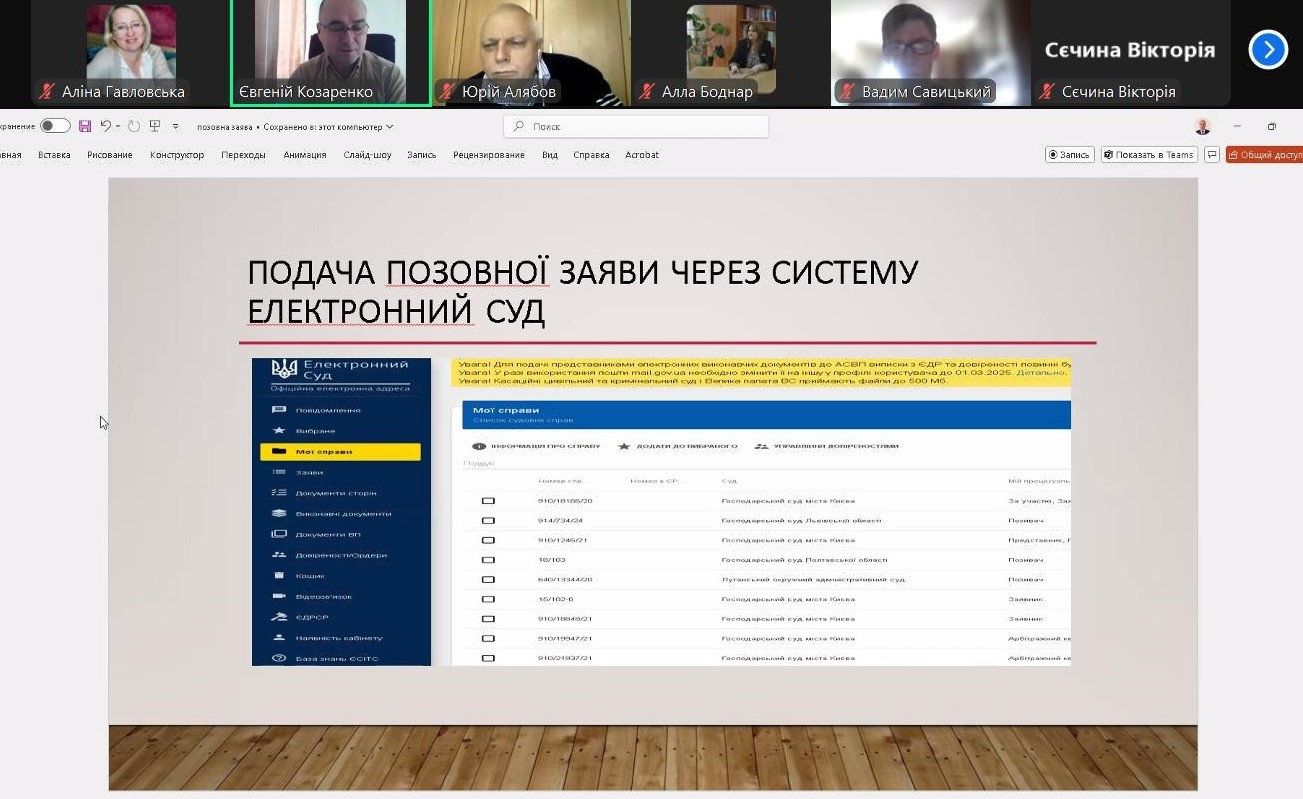Viewport: 1303px width, 799px height.
Task: Tick the checkbox for case 640/13344/20
Action: [x=489, y=580]
